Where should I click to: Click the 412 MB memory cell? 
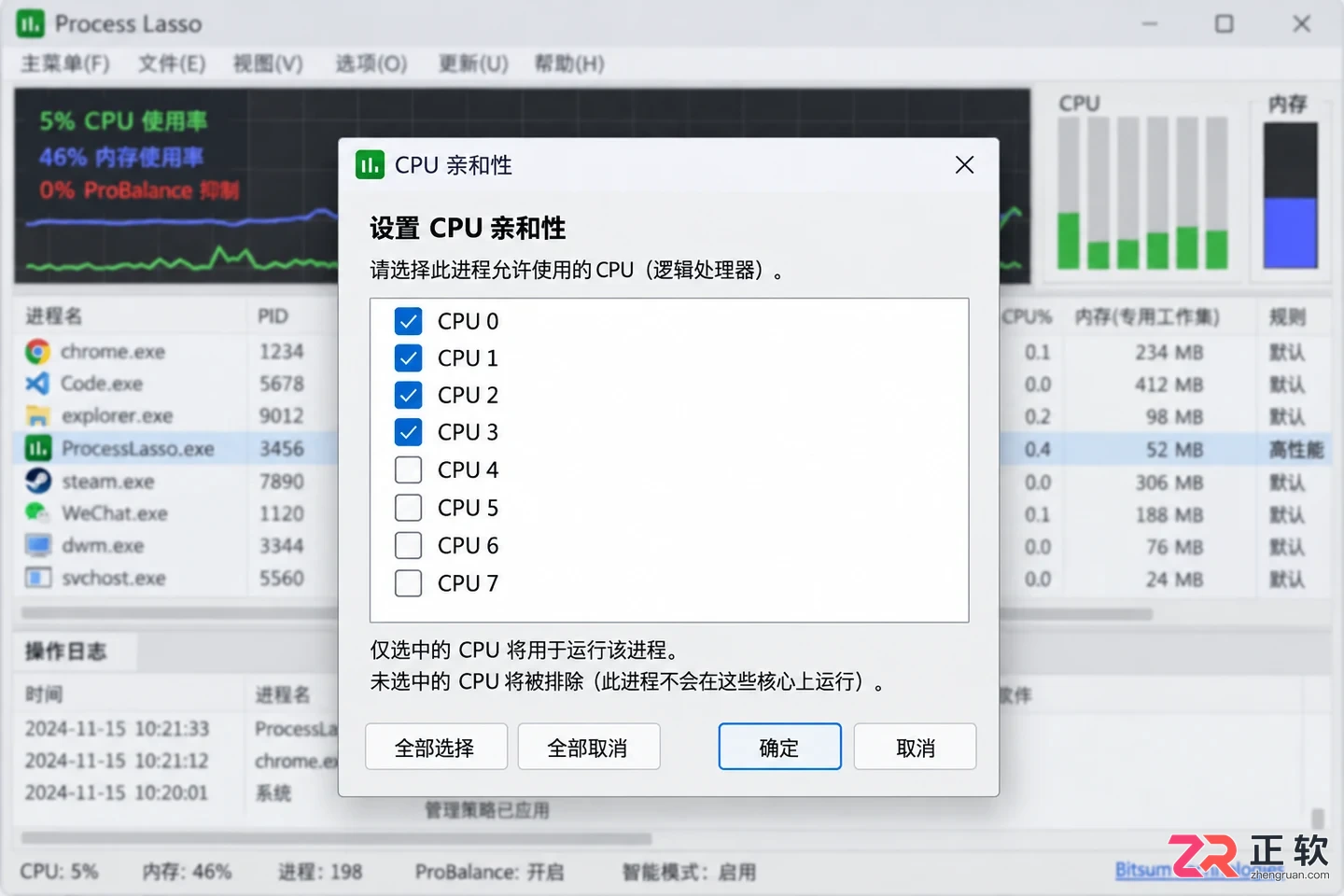coord(1169,385)
